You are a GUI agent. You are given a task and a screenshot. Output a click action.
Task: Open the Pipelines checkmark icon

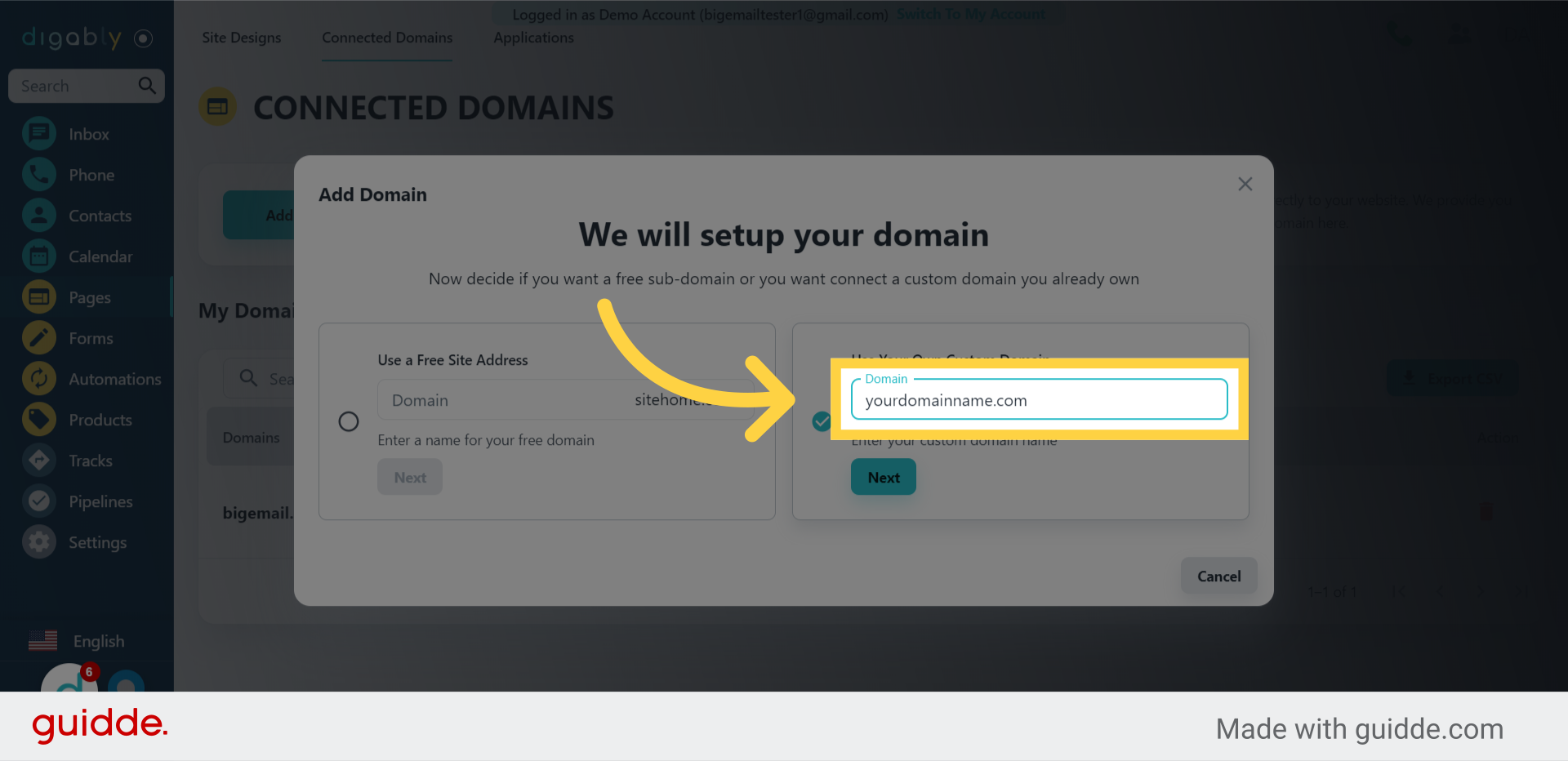pyautogui.click(x=39, y=501)
